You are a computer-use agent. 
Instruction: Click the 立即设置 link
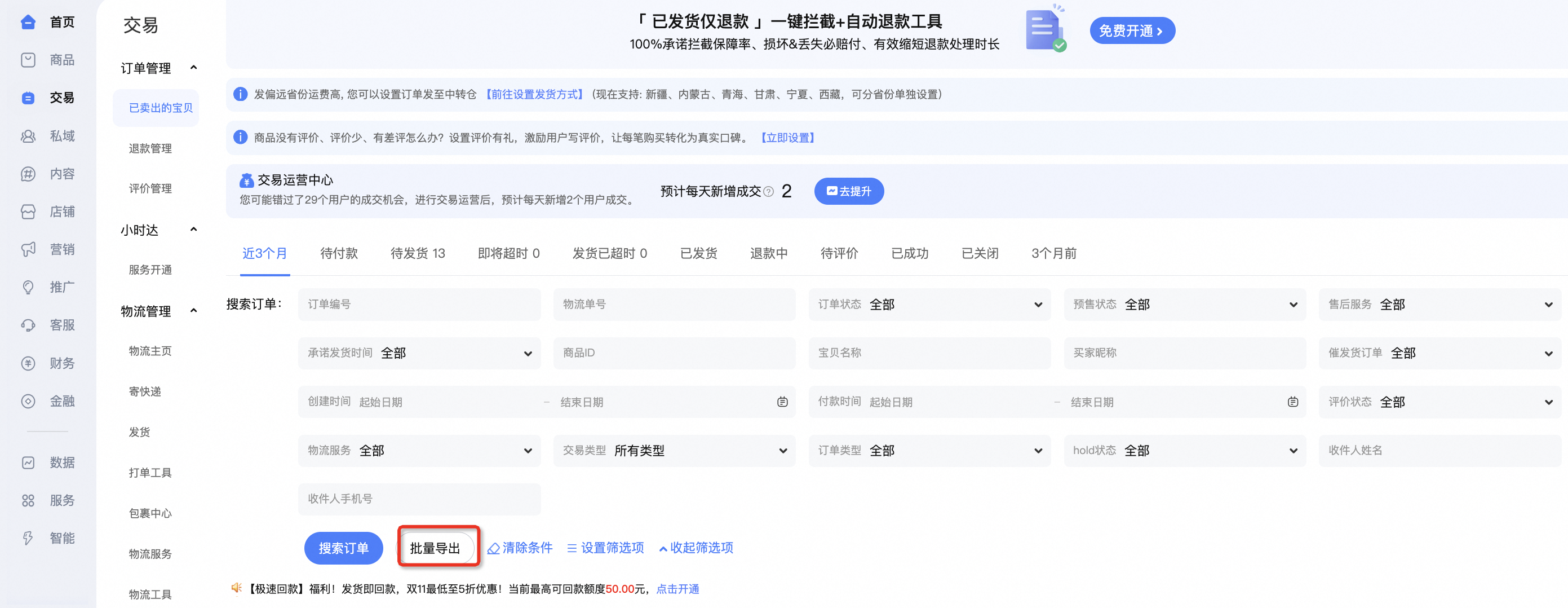787,137
